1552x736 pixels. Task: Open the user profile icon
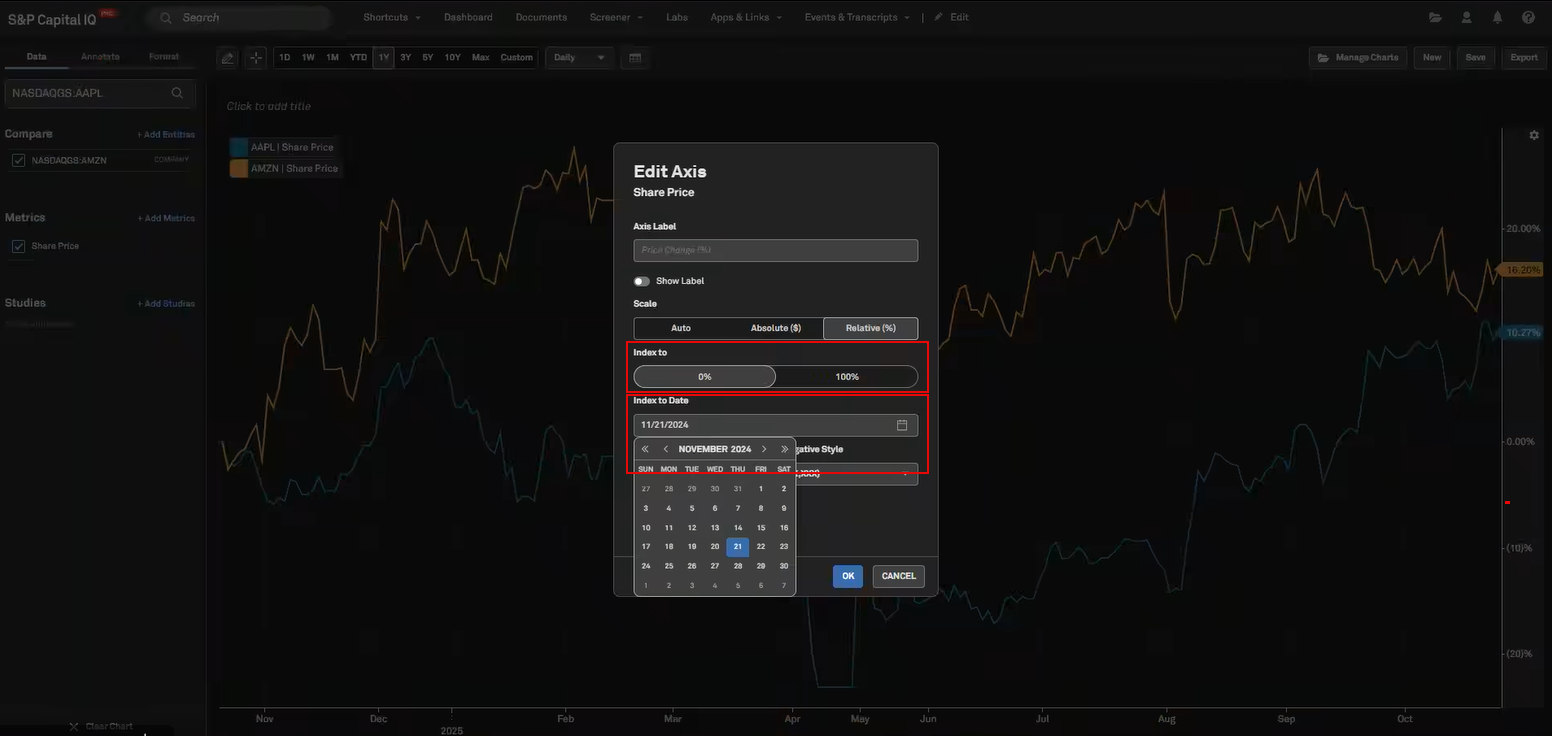[x=1466, y=17]
